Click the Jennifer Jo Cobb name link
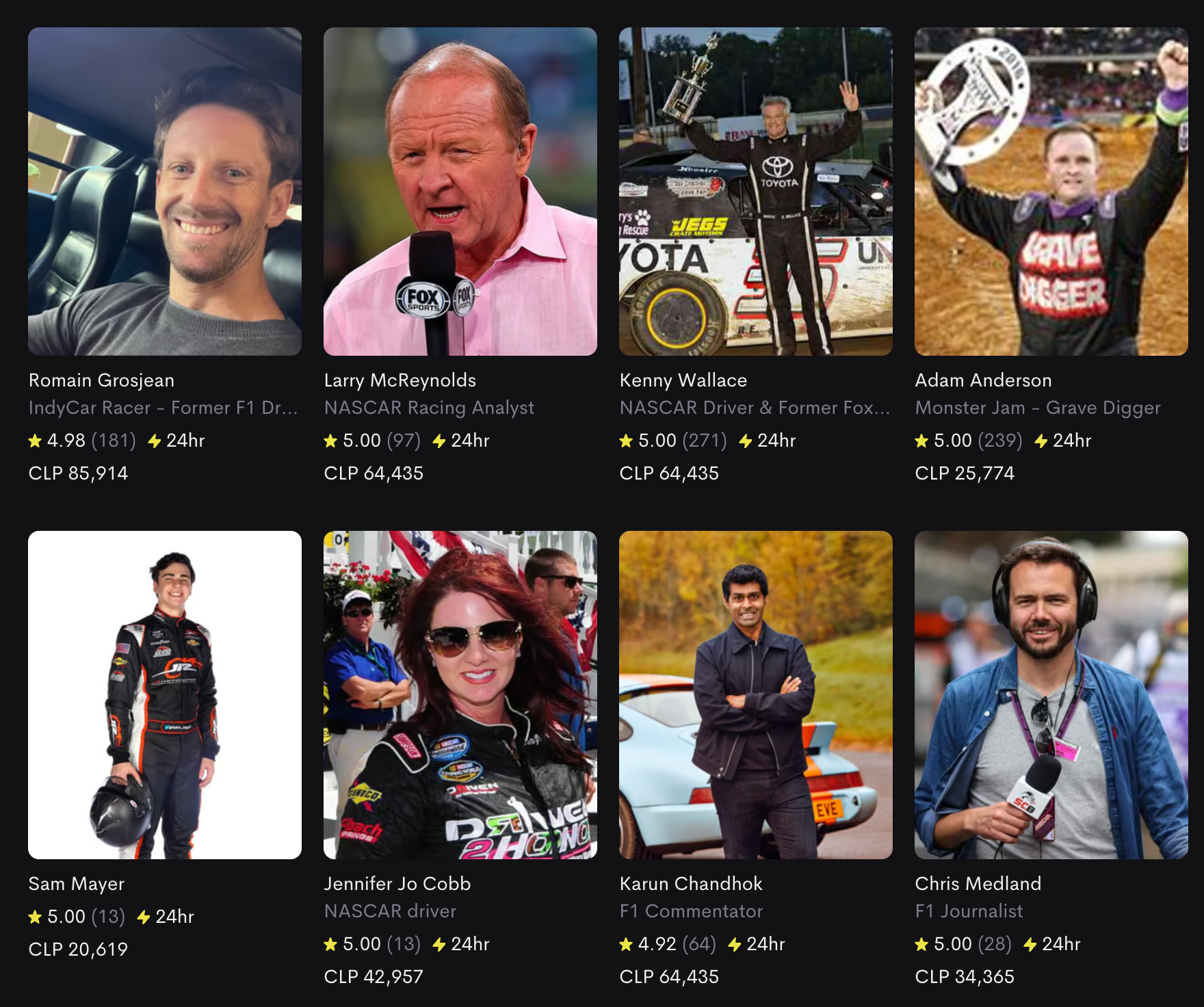Screen dimensions: 1204x1007 pos(397,884)
